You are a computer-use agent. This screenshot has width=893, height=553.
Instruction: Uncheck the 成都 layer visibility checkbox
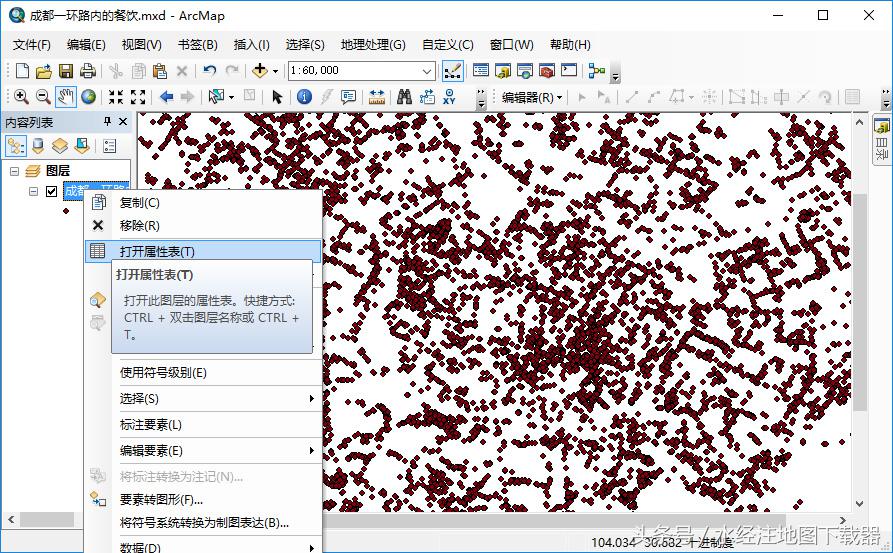point(52,192)
